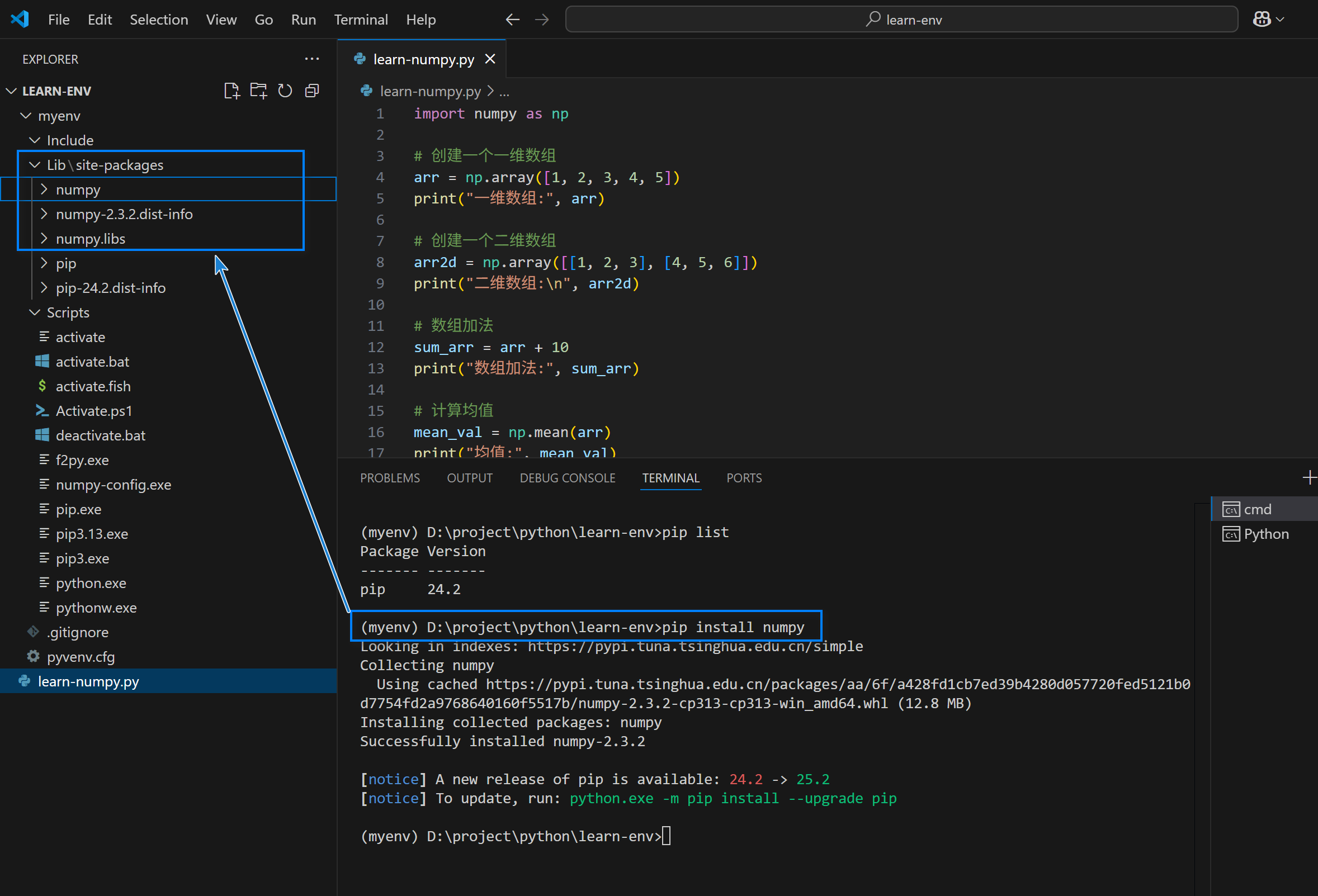This screenshot has width=1318, height=896.
Task: Add a new terminal with plus icon
Action: click(x=1309, y=478)
